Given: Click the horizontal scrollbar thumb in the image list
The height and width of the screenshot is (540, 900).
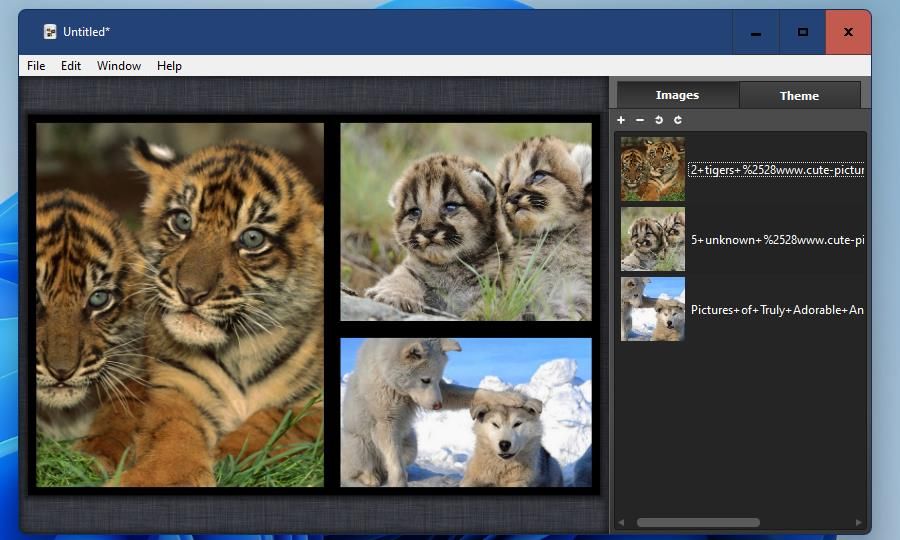Looking at the screenshot, I should 698,522.
